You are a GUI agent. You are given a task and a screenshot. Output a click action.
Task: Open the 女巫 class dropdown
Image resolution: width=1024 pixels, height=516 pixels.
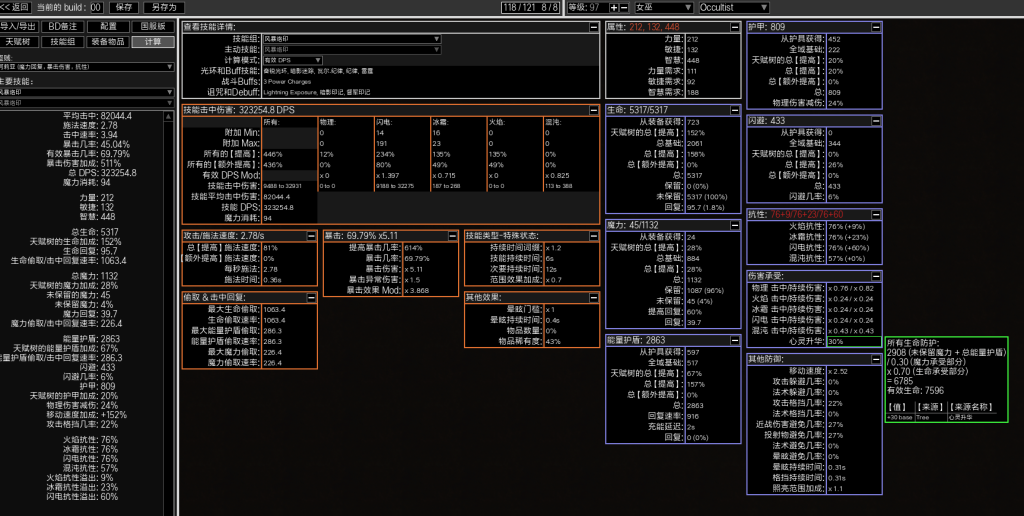[x=664, y=7]
